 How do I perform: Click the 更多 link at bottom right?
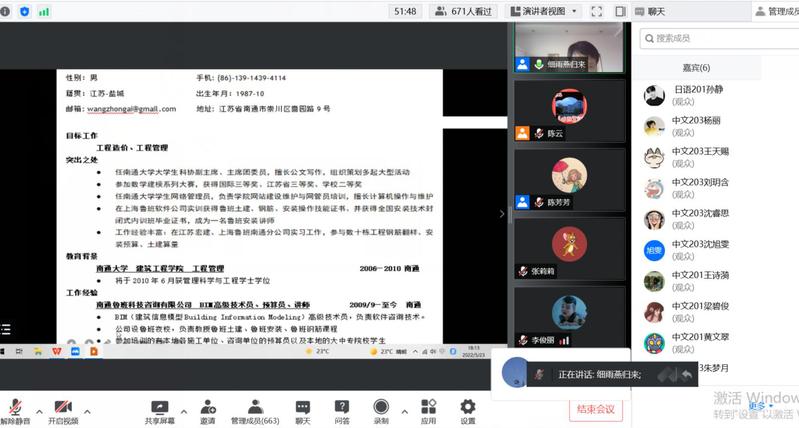757,406
